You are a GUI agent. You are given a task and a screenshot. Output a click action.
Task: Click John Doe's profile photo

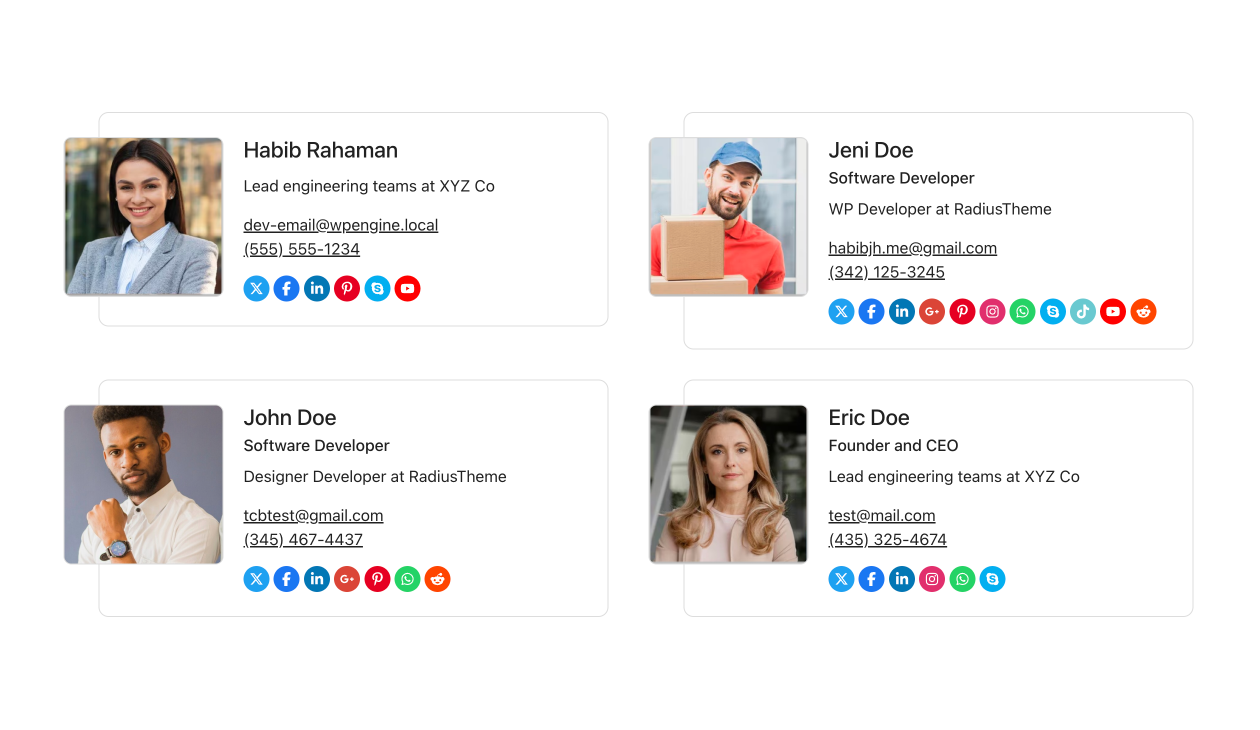click(x=144, y=484)
